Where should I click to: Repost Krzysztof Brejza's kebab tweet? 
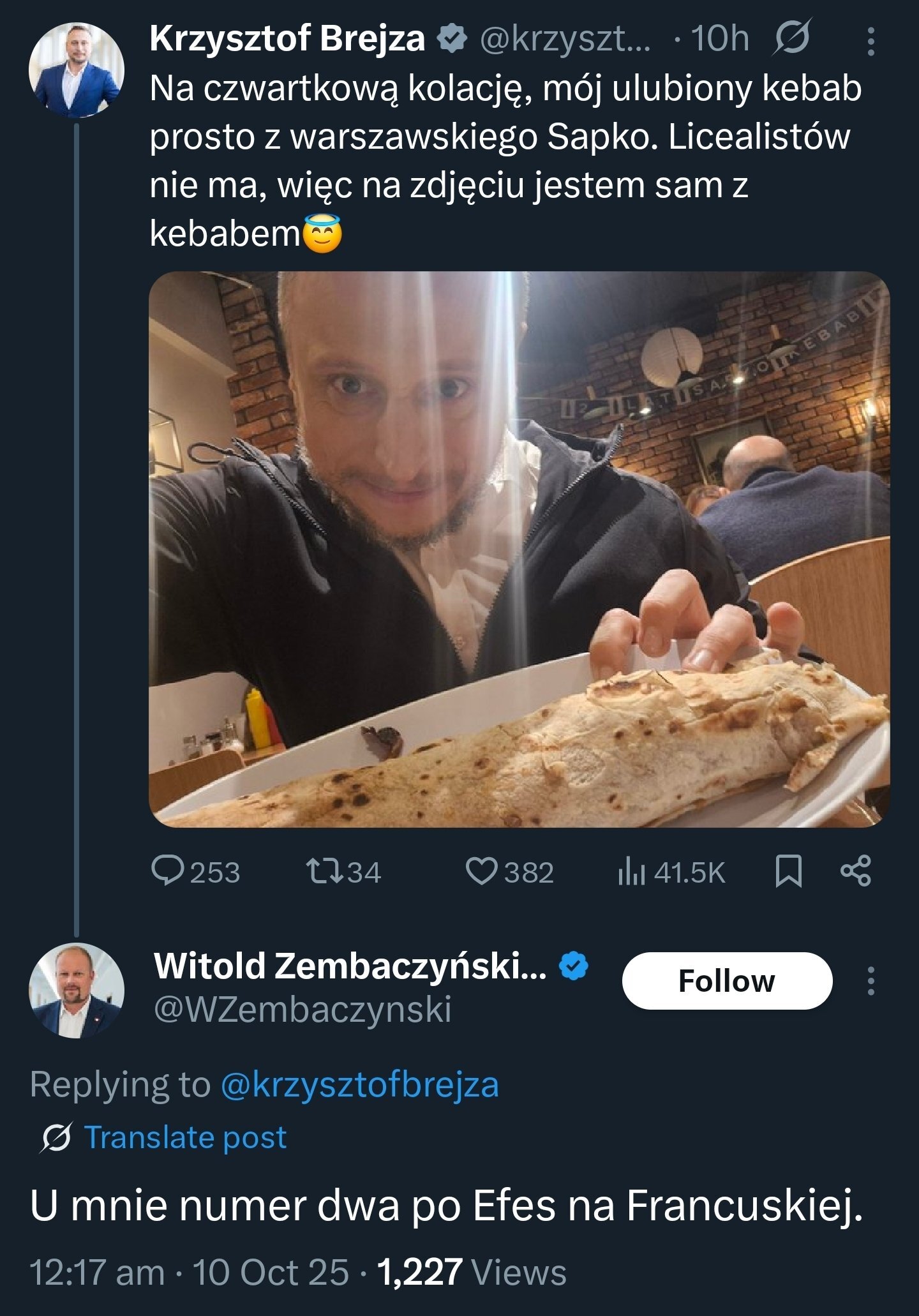pos(343,872)
